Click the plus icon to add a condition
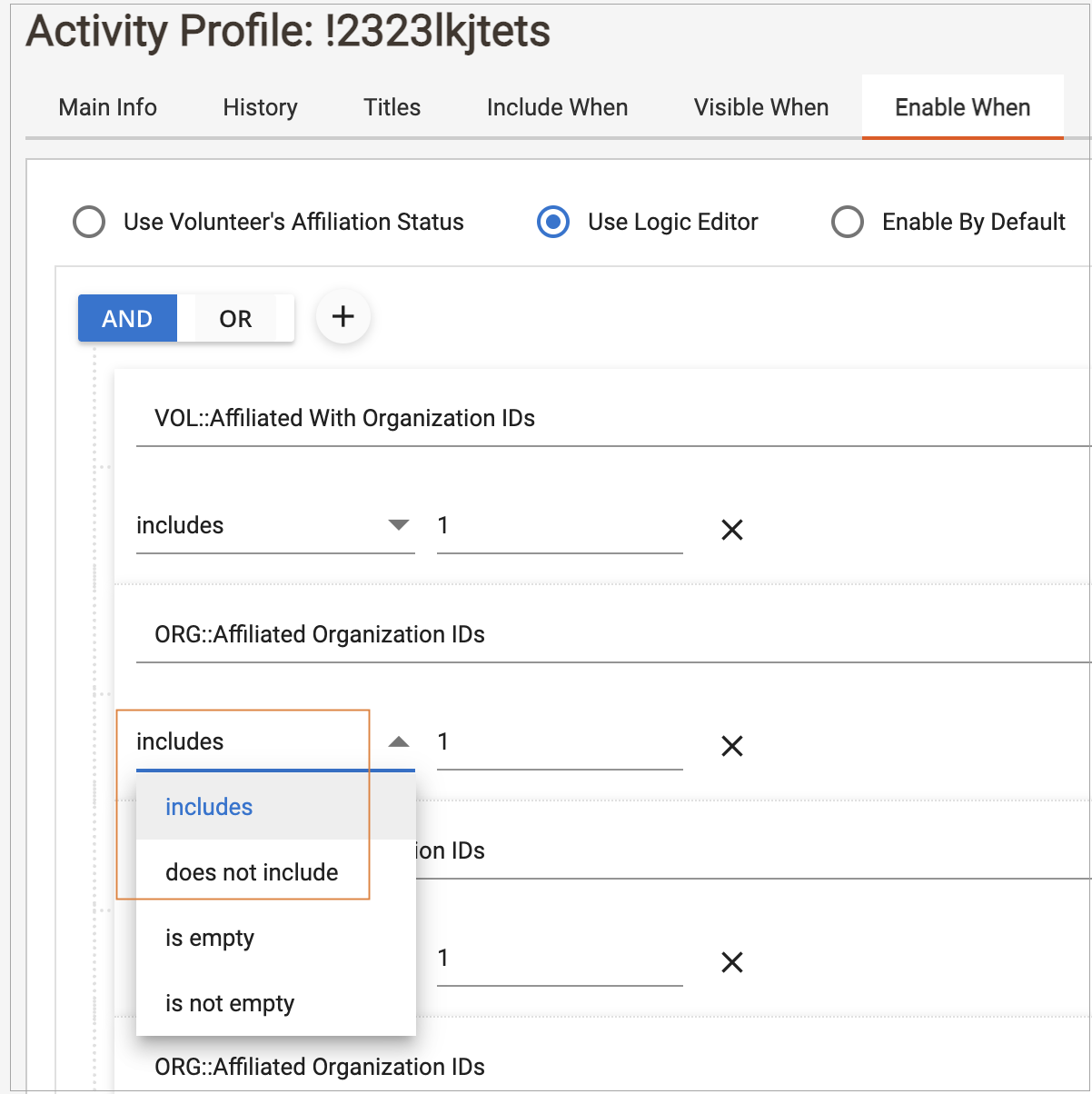The image size is (1092, 1094). tap(342, 317)
